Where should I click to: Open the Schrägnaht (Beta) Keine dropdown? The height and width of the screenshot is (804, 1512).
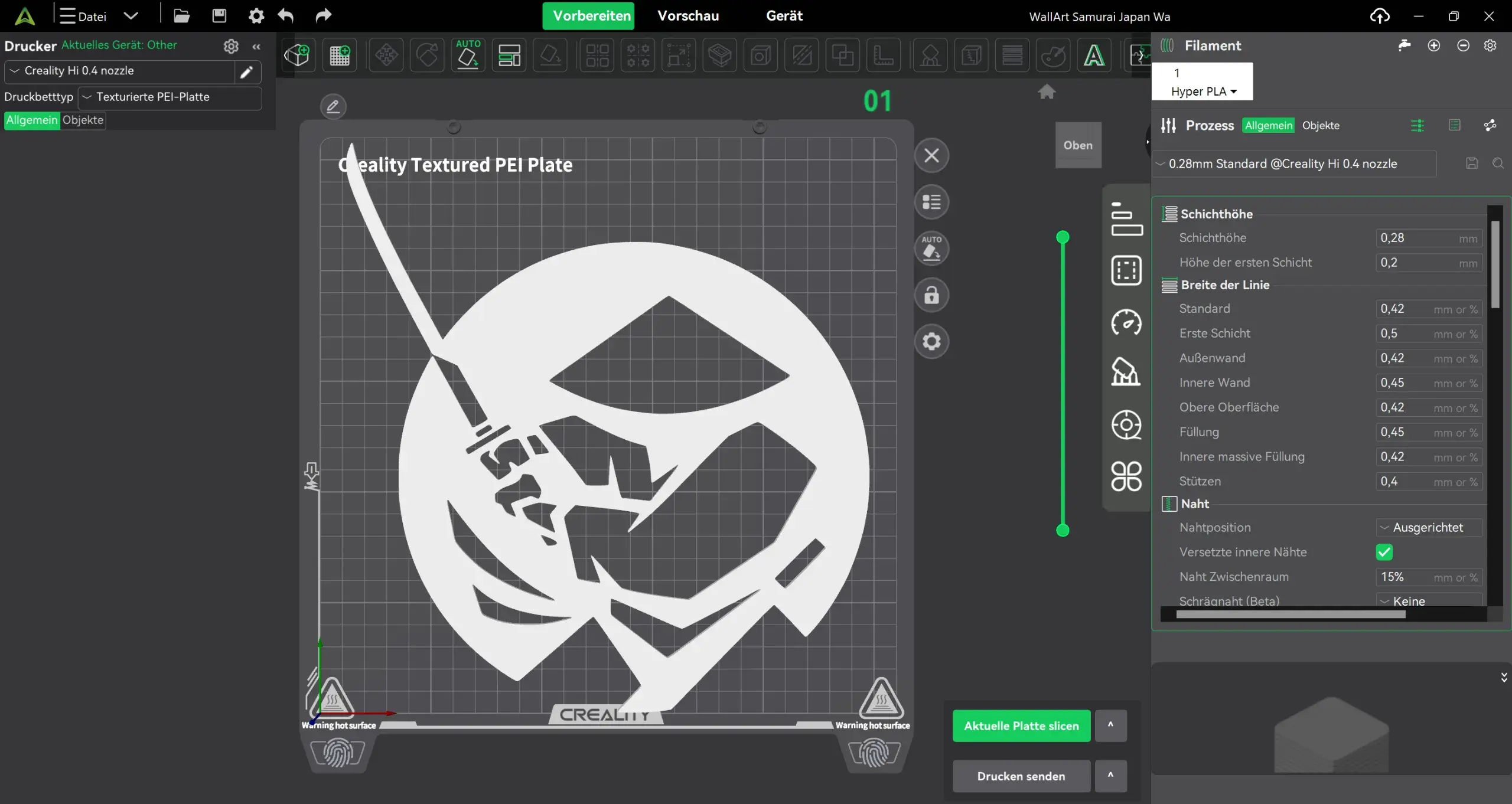coord(1429,601)
